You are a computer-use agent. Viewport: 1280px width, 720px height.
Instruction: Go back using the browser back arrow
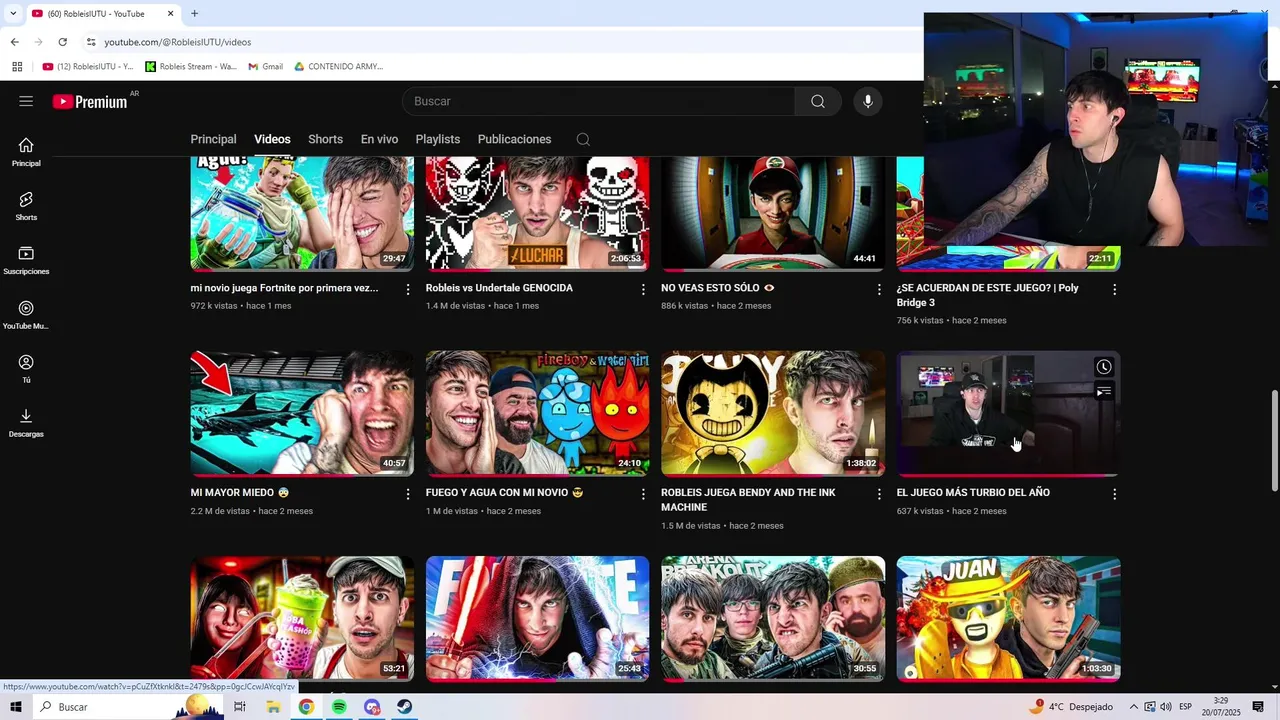(14, 42)
